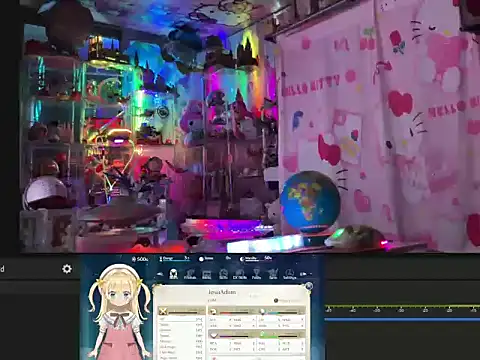
Task: Toggle the round option below the character name
Action: point(276,301)
